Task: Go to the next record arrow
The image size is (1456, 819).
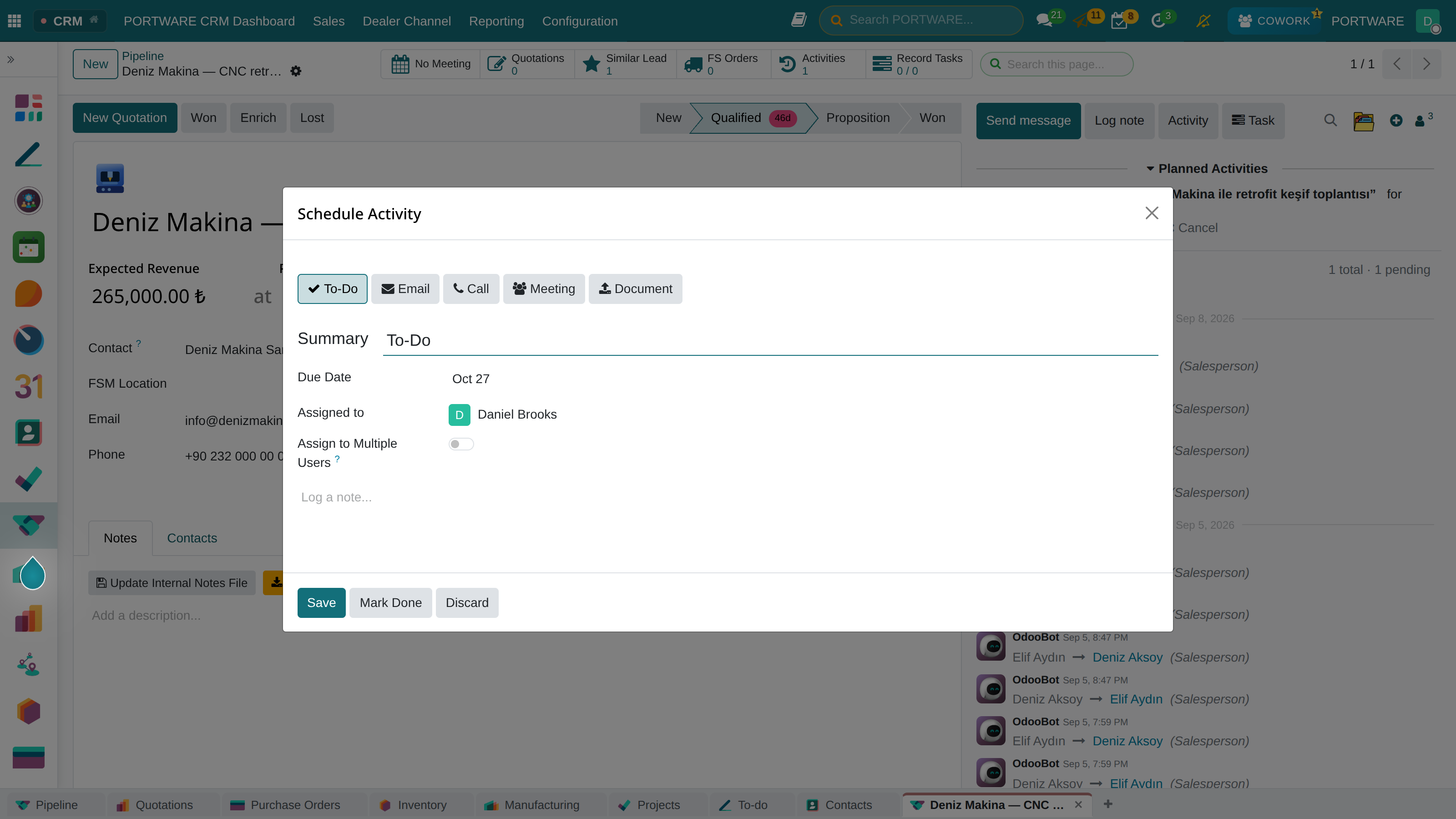Action: coord(1426,64)
